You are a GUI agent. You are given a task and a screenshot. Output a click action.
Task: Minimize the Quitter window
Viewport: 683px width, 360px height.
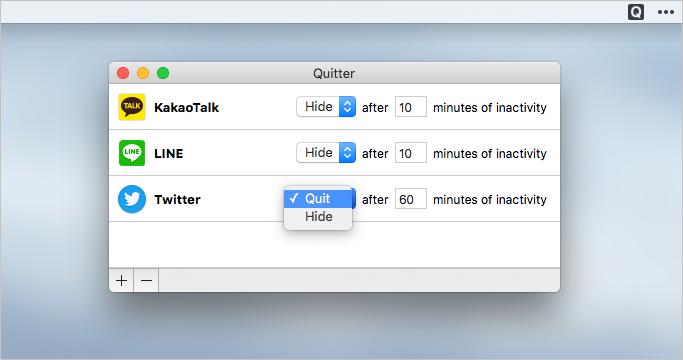point(143,73)
